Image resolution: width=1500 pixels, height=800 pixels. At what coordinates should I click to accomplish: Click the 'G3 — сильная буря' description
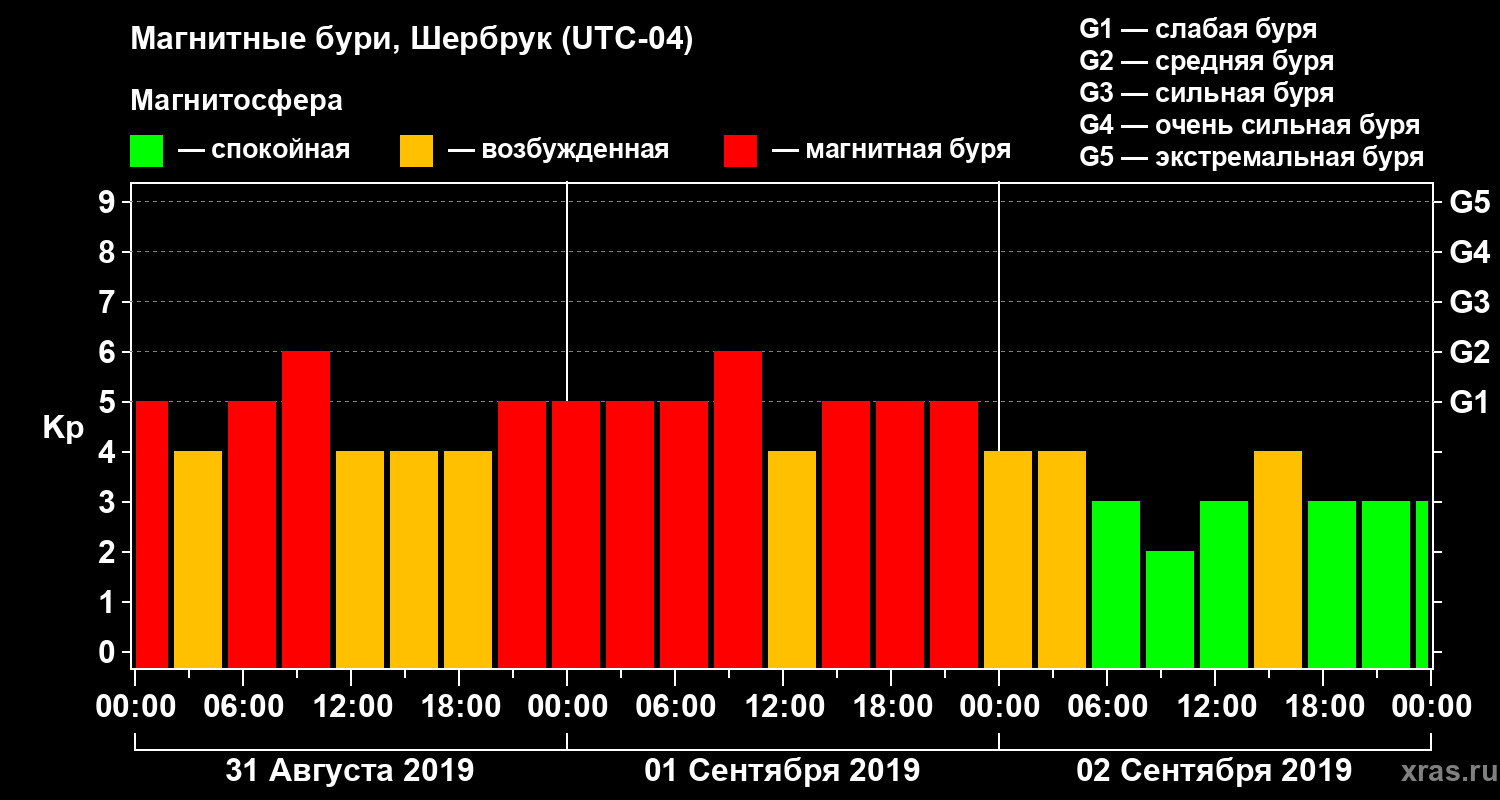pyautogui.click(x=1206, y=93)
